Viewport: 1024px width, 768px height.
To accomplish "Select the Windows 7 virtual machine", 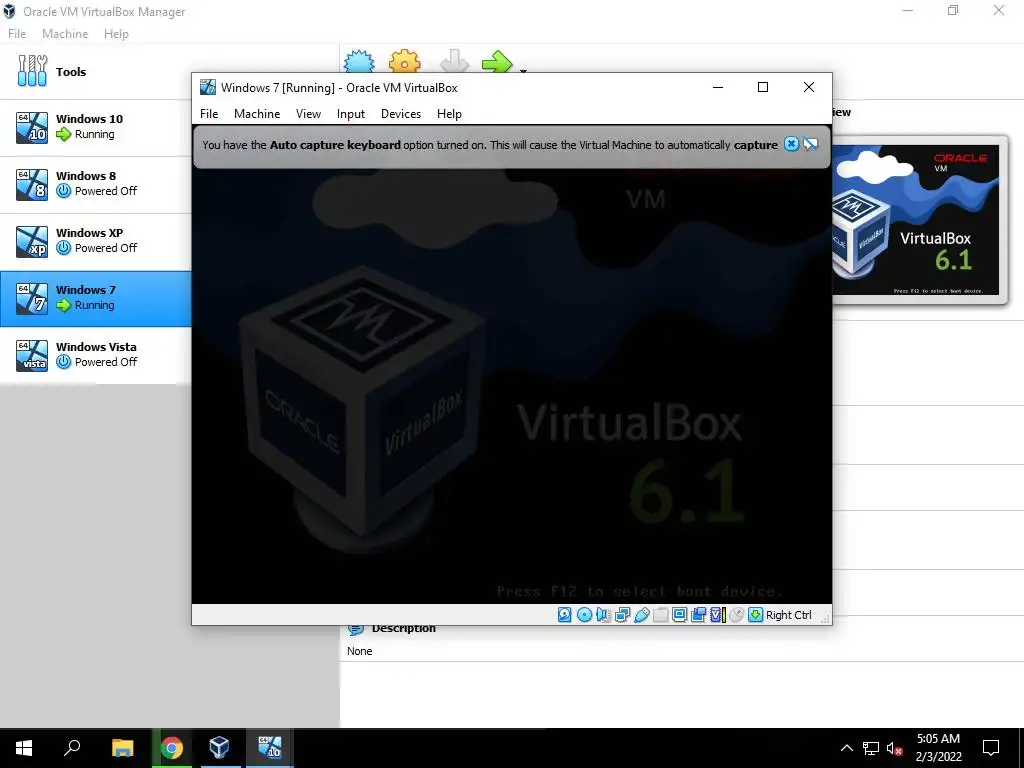I will tap(95, 298).
